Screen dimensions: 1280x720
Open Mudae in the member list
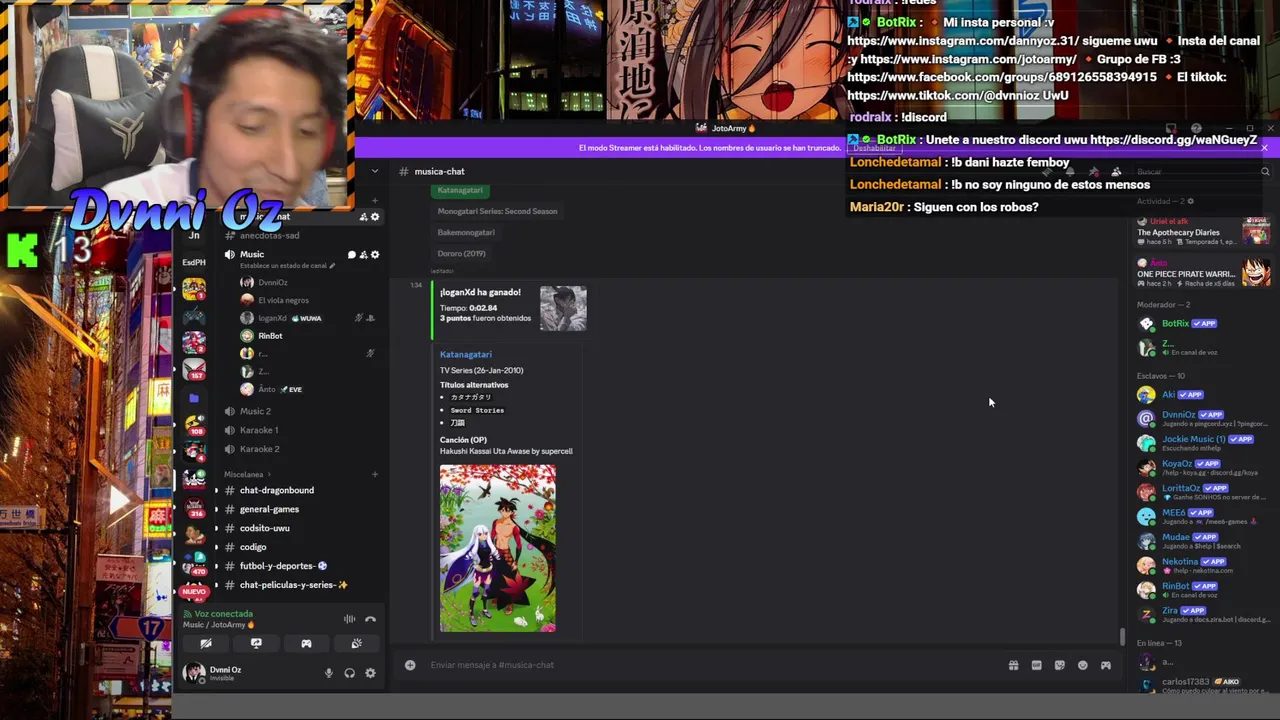[x=1200, y=541]
